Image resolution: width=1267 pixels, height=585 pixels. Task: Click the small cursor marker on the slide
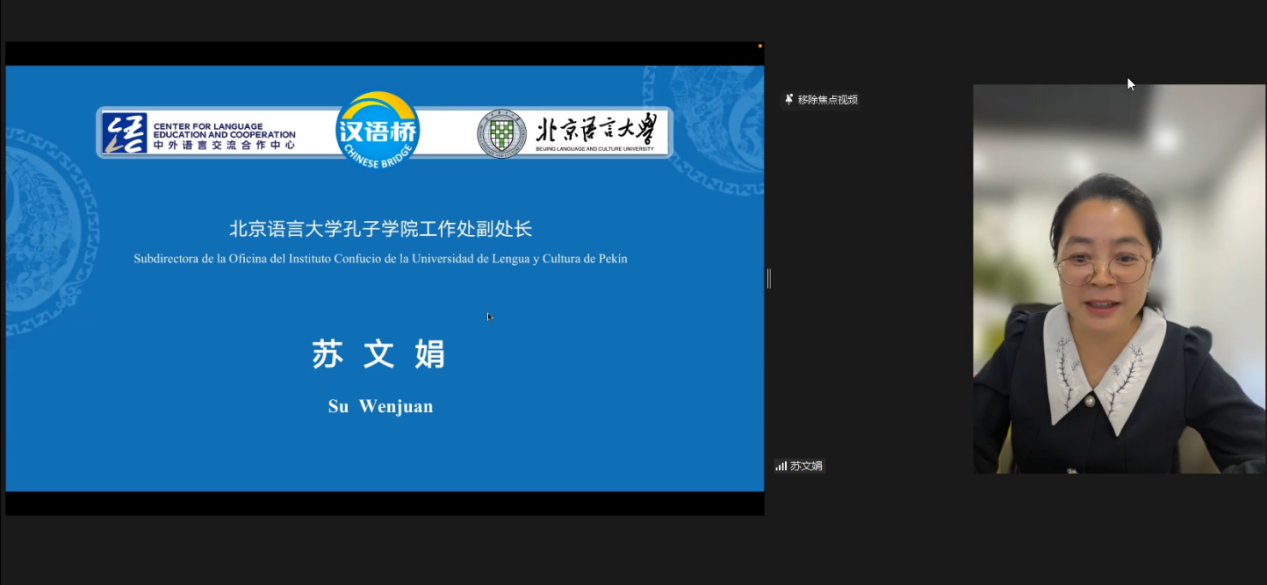tap(490, 317)
